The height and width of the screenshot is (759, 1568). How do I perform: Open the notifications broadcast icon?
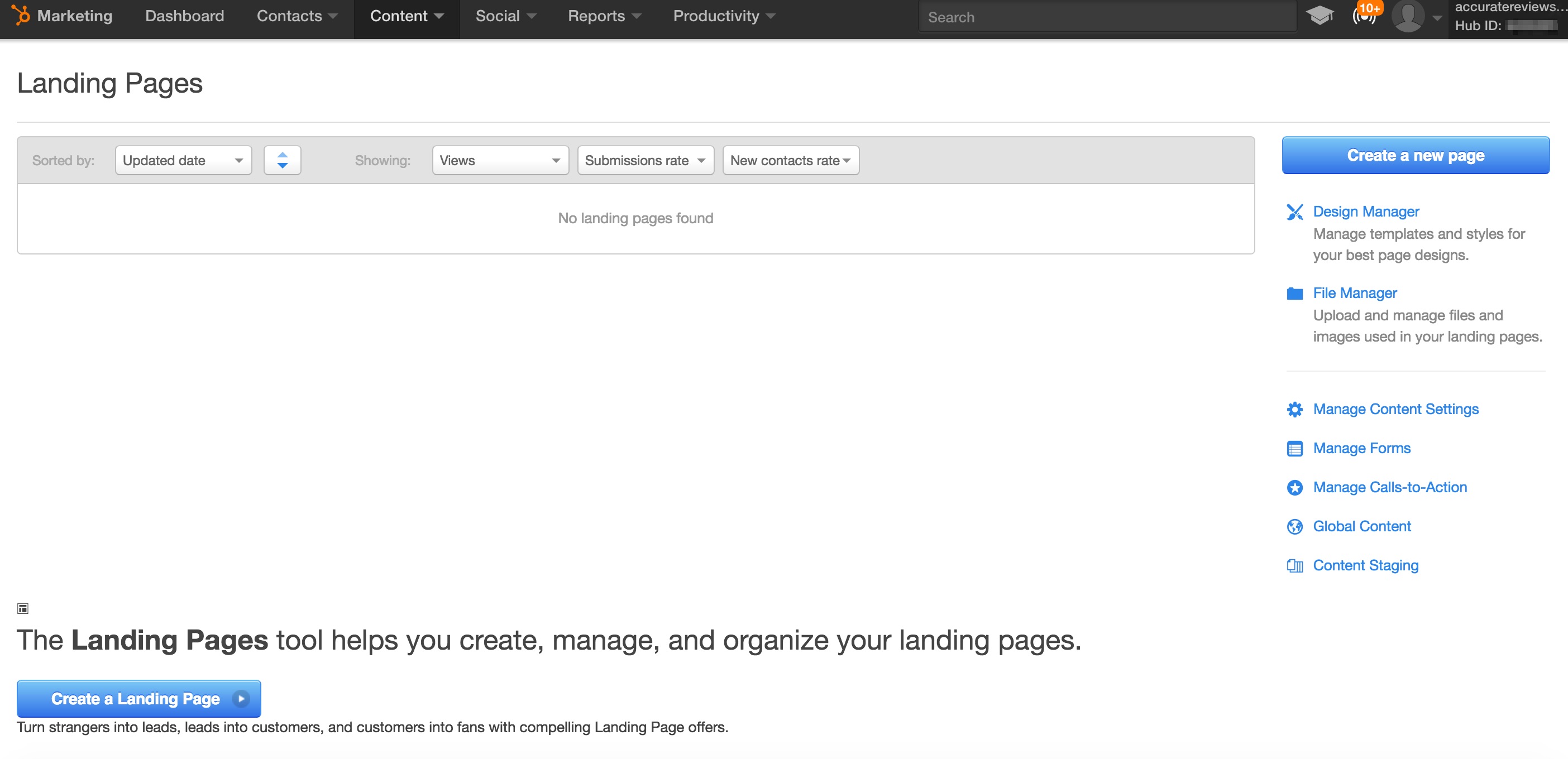click(x=1364, y=16)
